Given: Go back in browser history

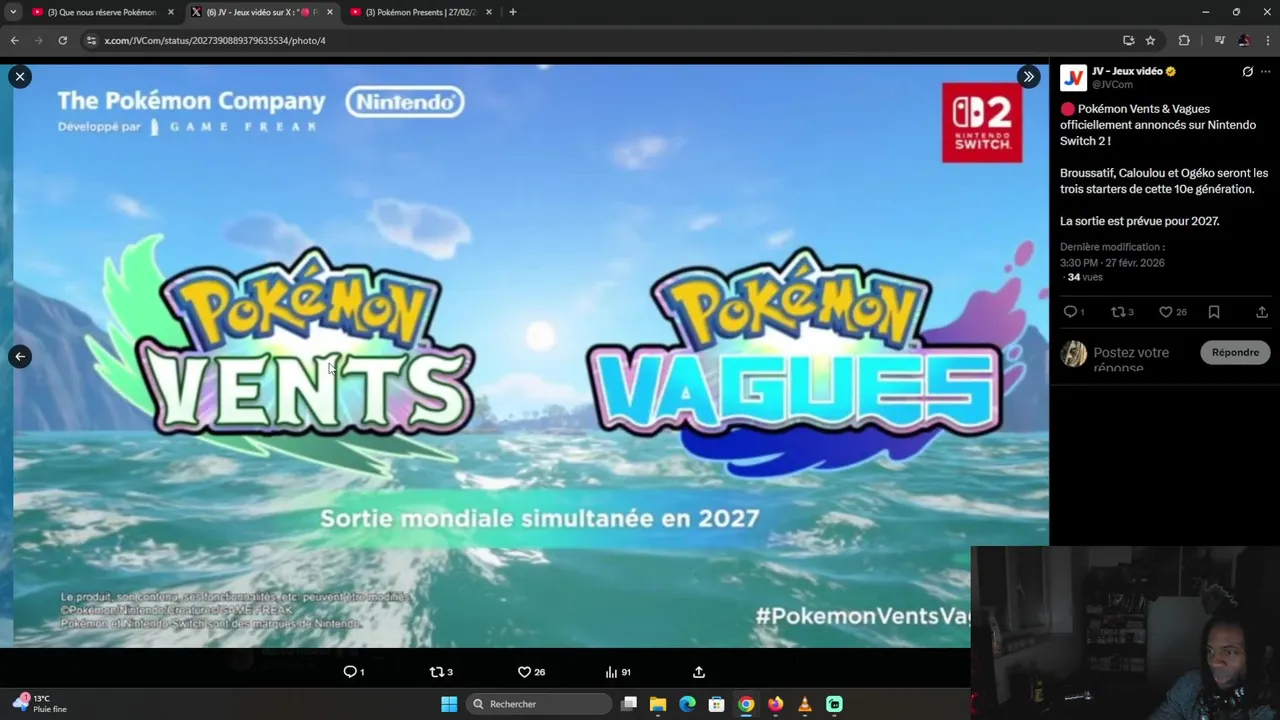Looking at the screenshot, I should [x=14, y=40].
